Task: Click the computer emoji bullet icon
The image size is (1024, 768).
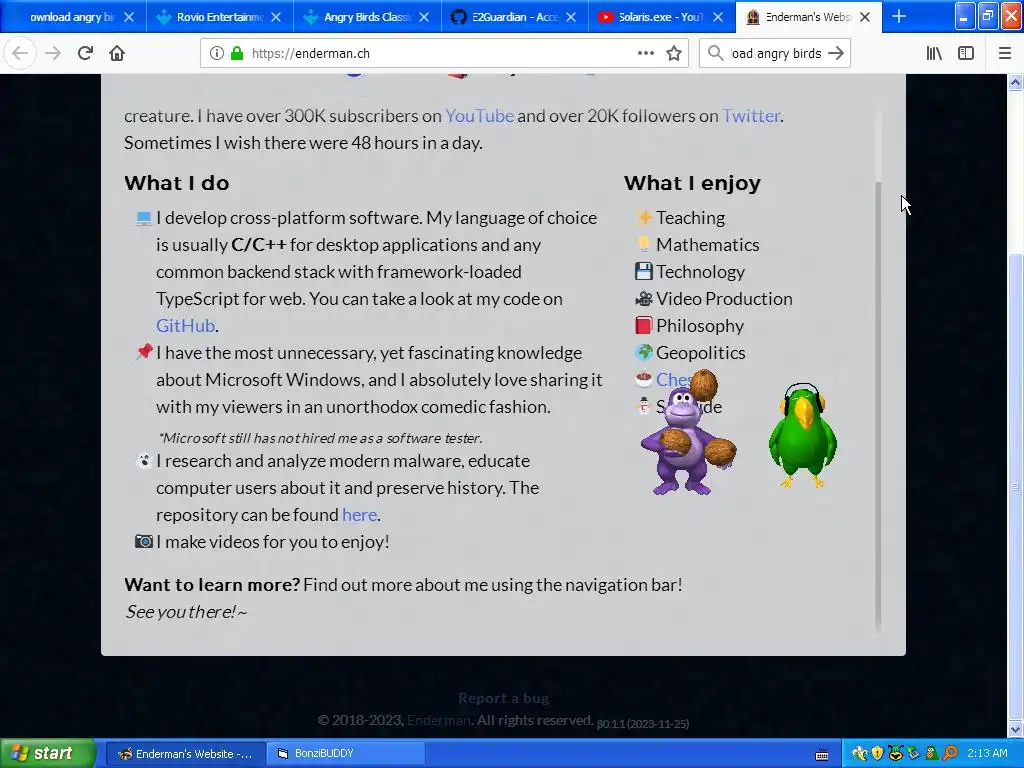Action: point(144,218)
